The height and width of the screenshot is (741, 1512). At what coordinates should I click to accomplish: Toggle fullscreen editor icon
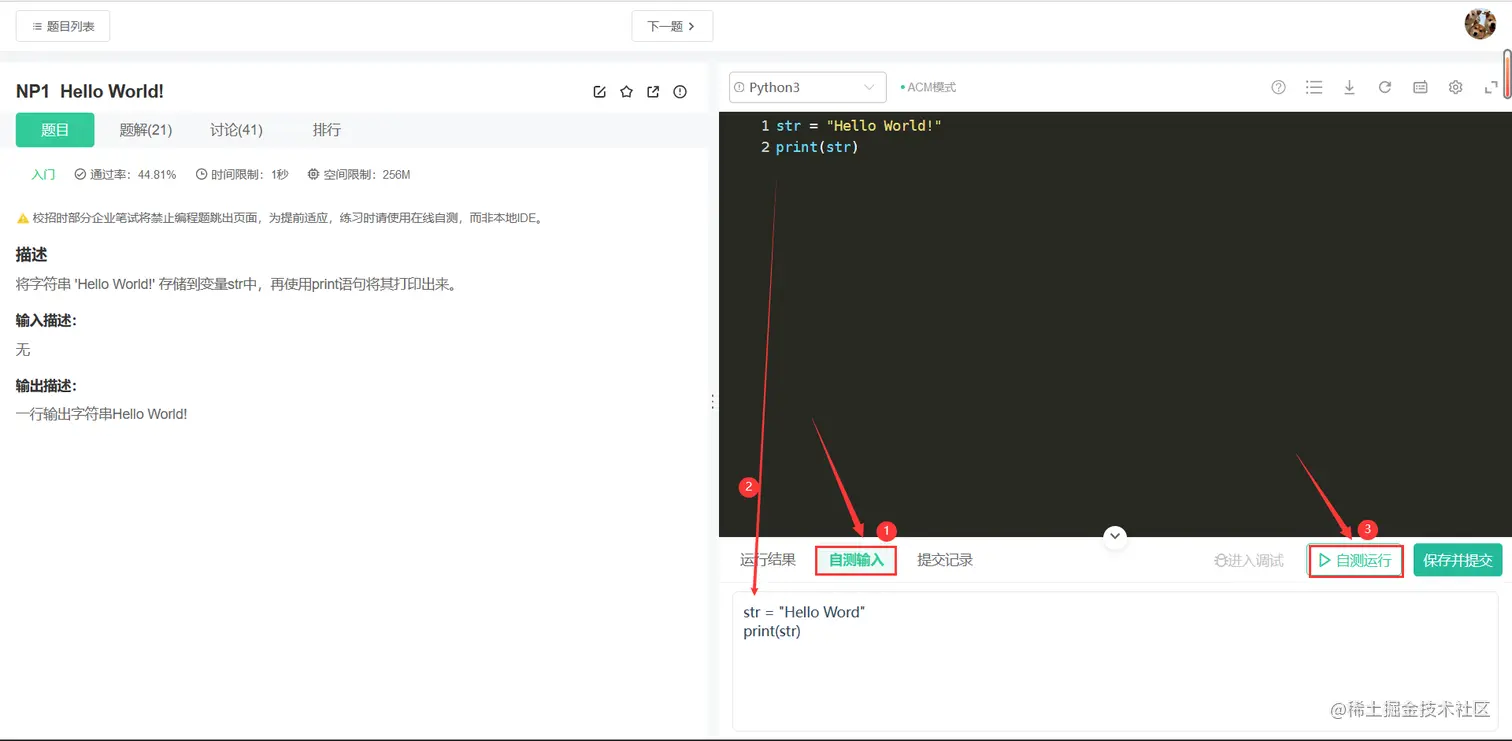tap(1491, 87)
